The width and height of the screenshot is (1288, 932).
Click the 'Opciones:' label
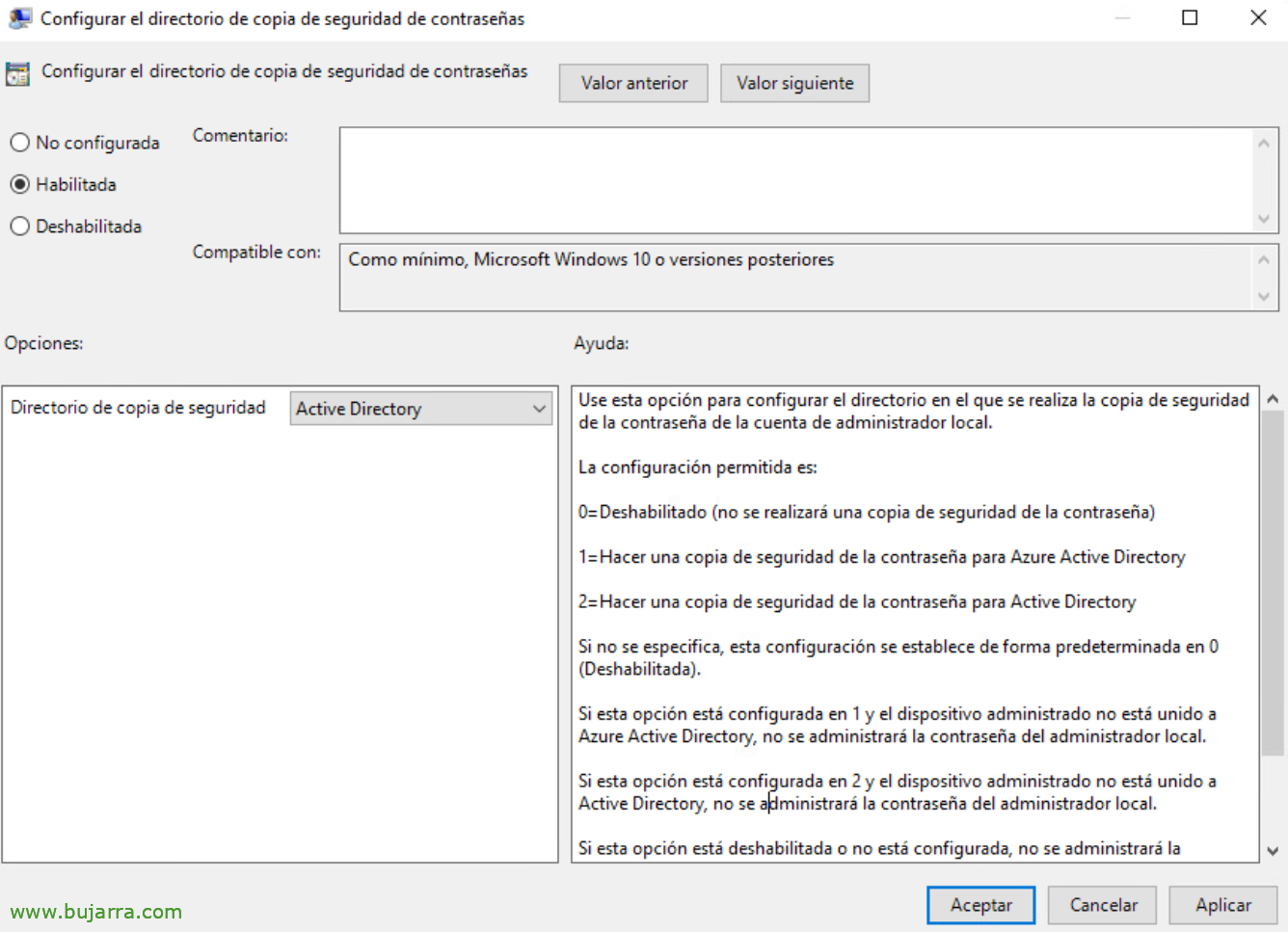tap(44, 343)
